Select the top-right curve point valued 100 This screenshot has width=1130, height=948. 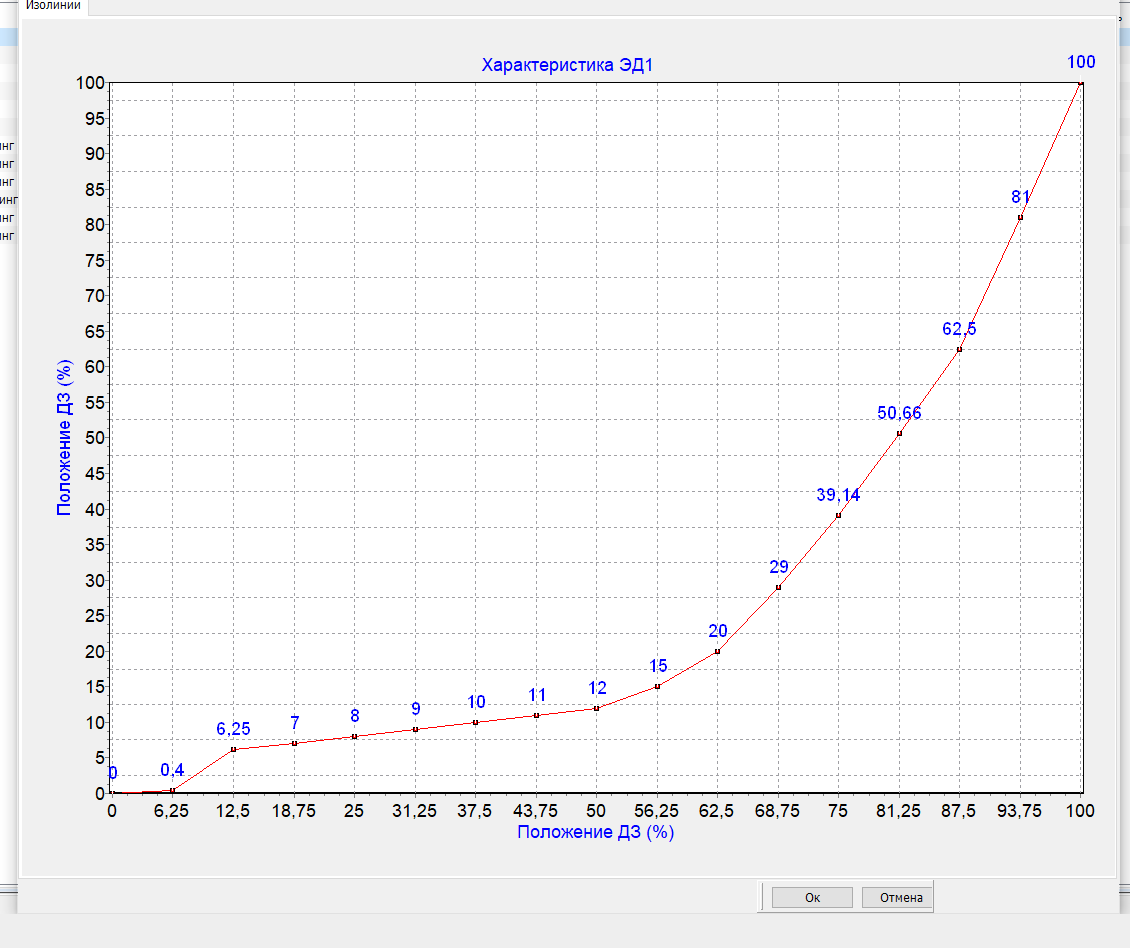coord(1081,83)
